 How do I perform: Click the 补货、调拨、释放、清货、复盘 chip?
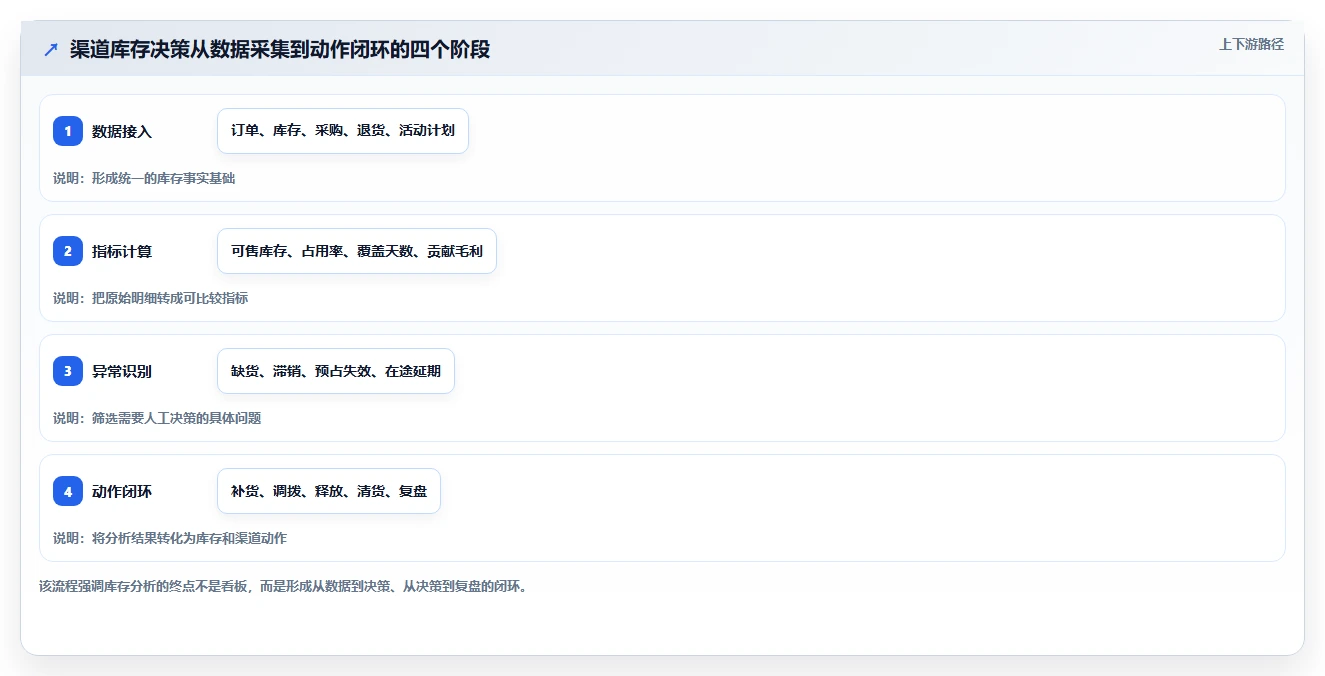(329, 491)
